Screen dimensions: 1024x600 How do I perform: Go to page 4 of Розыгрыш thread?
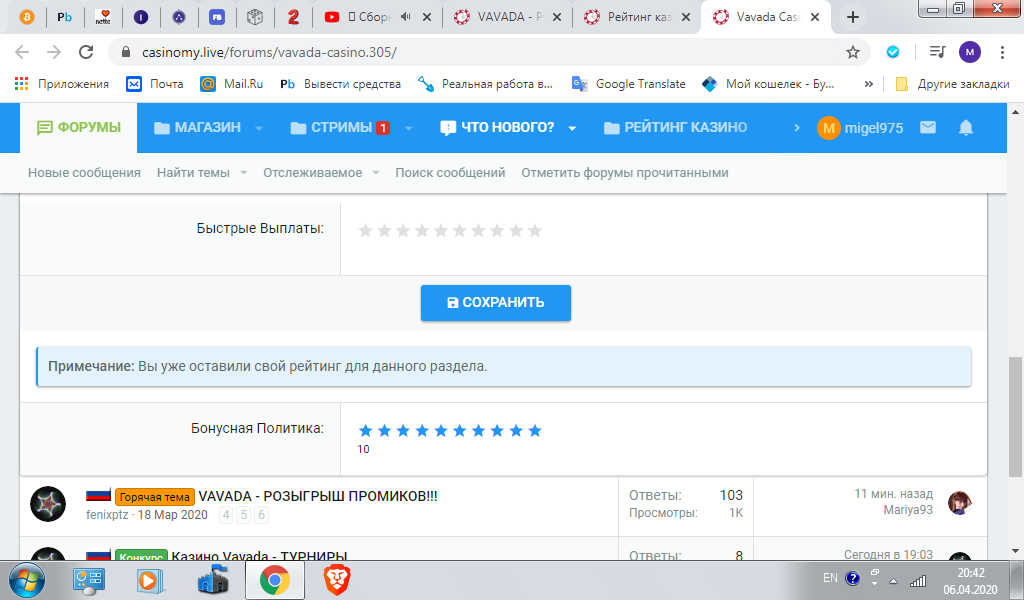point(226,515)
